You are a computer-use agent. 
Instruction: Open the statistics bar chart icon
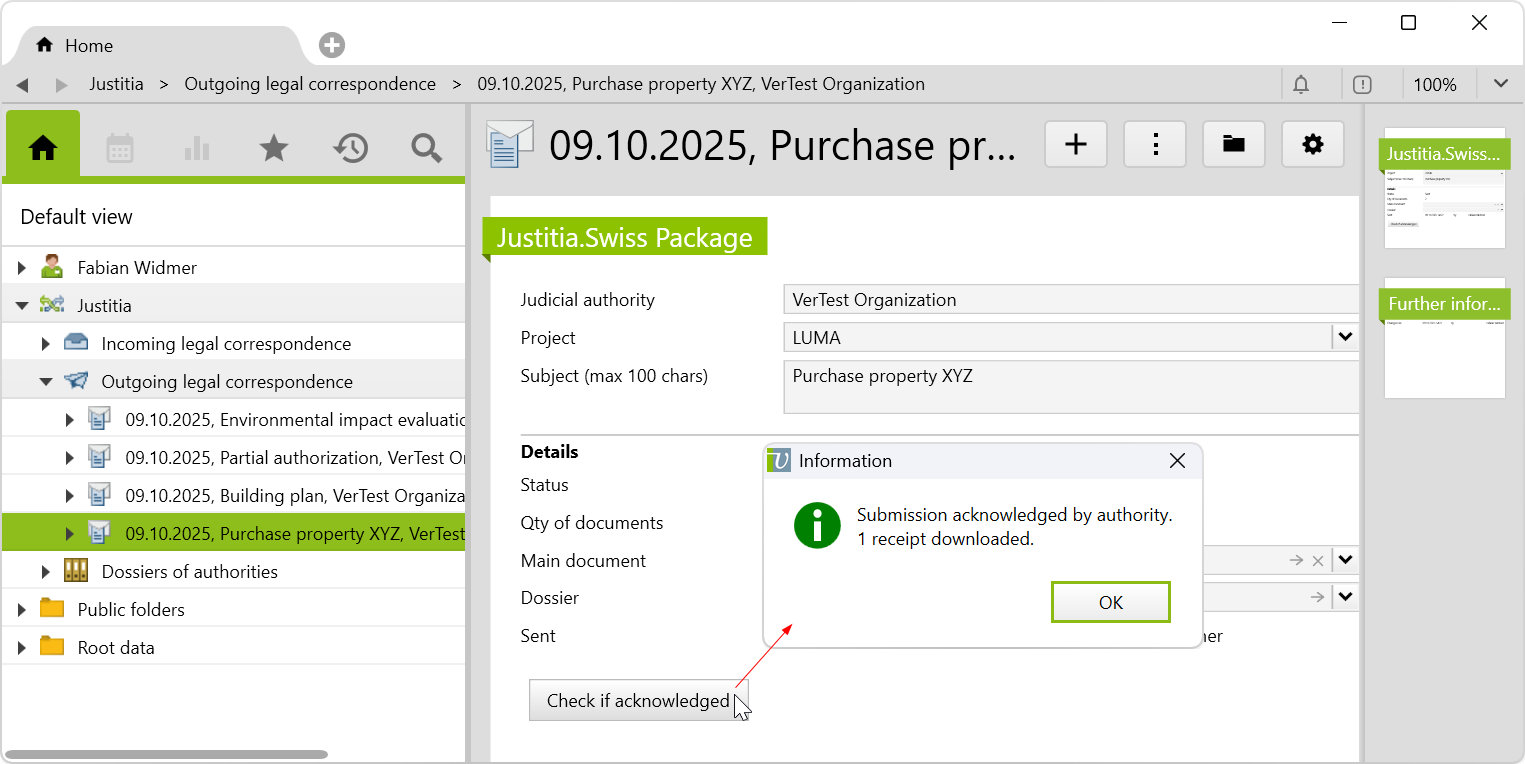pos(197,148)
